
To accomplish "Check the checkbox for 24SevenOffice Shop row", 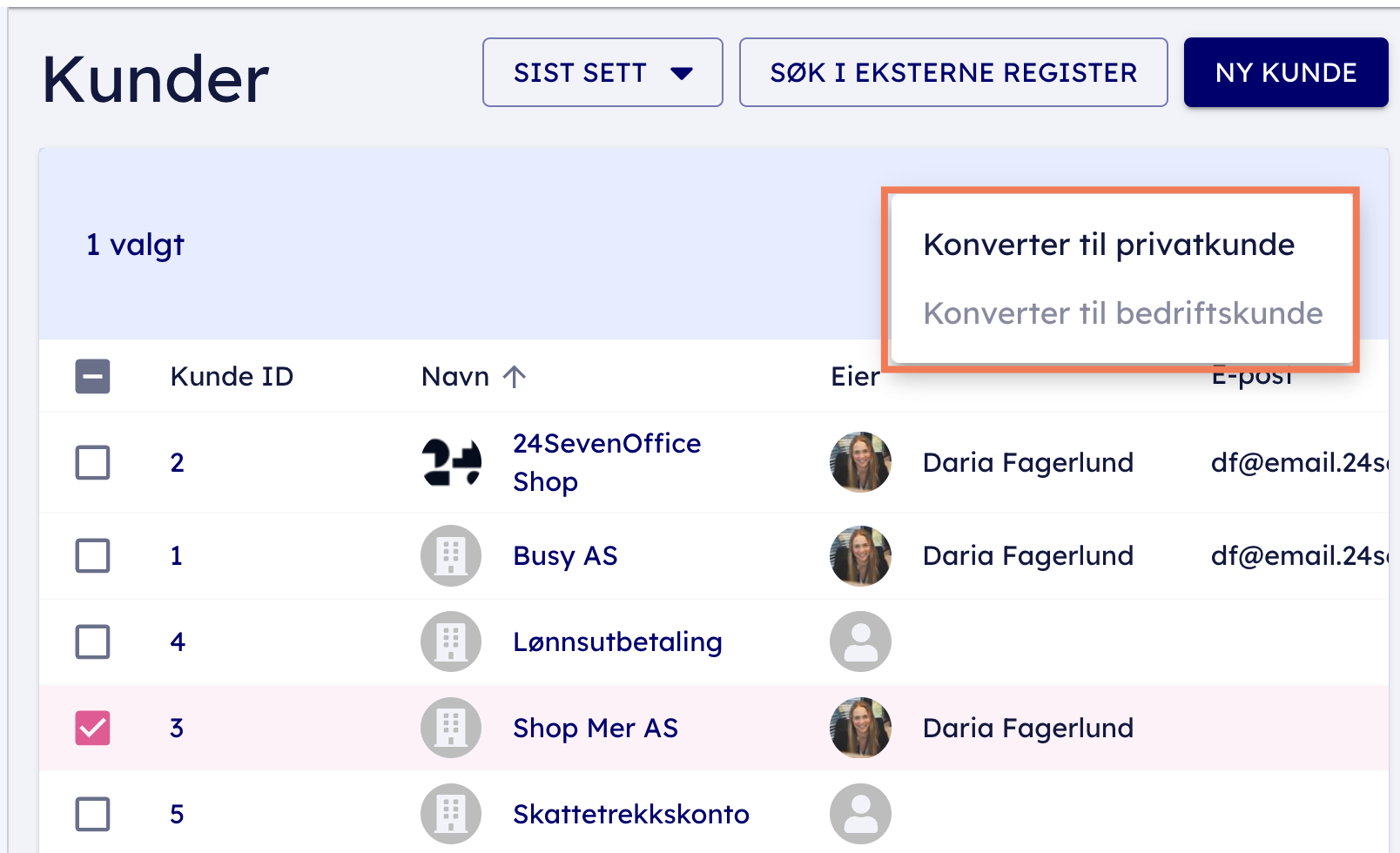I will tap(92, 462).
